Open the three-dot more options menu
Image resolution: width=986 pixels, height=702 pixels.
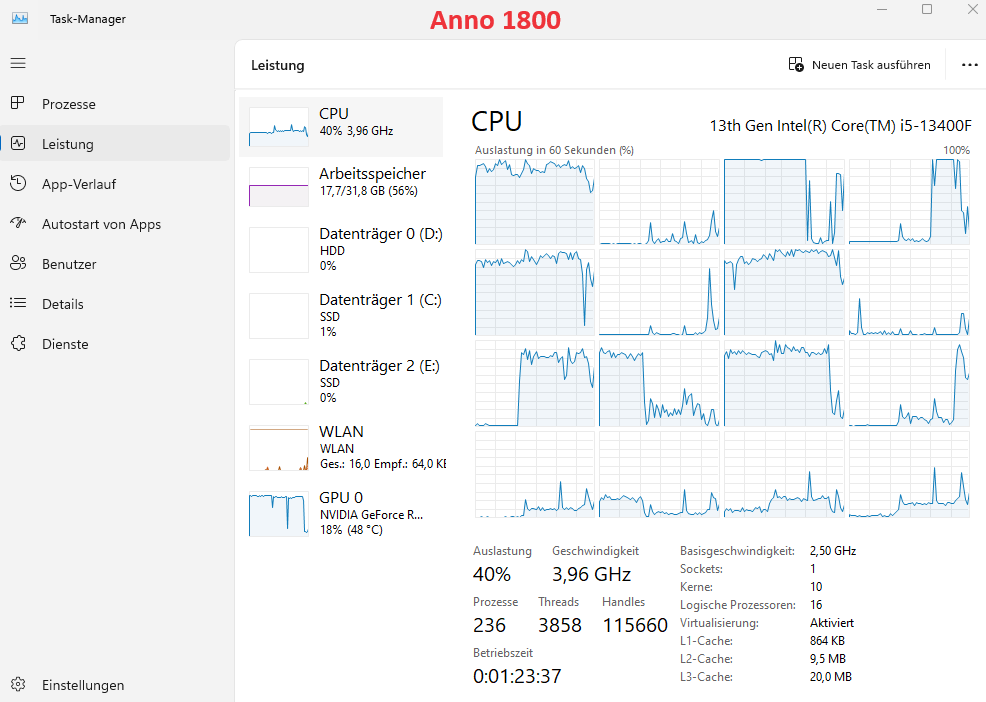tap(970, 65)
